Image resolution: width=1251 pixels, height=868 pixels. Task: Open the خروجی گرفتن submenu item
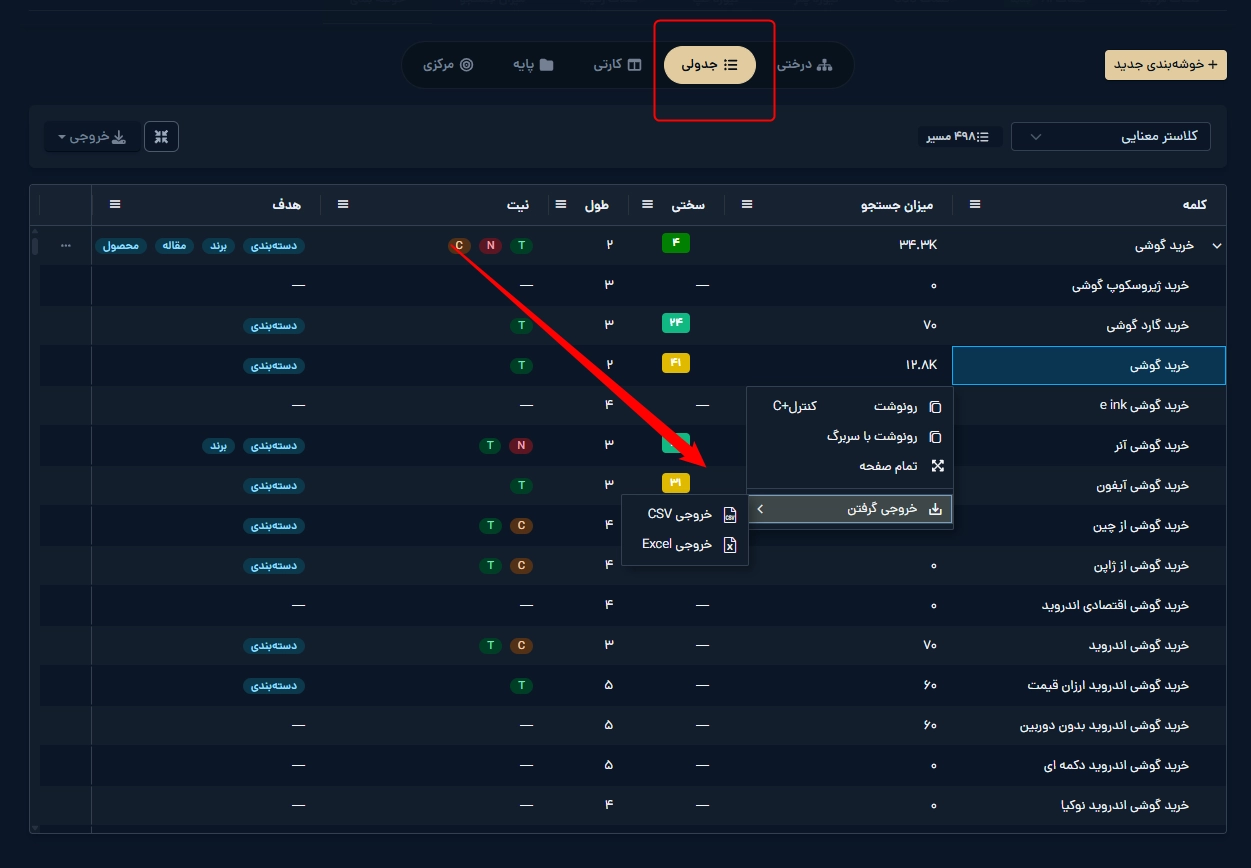tap(850, 509)
